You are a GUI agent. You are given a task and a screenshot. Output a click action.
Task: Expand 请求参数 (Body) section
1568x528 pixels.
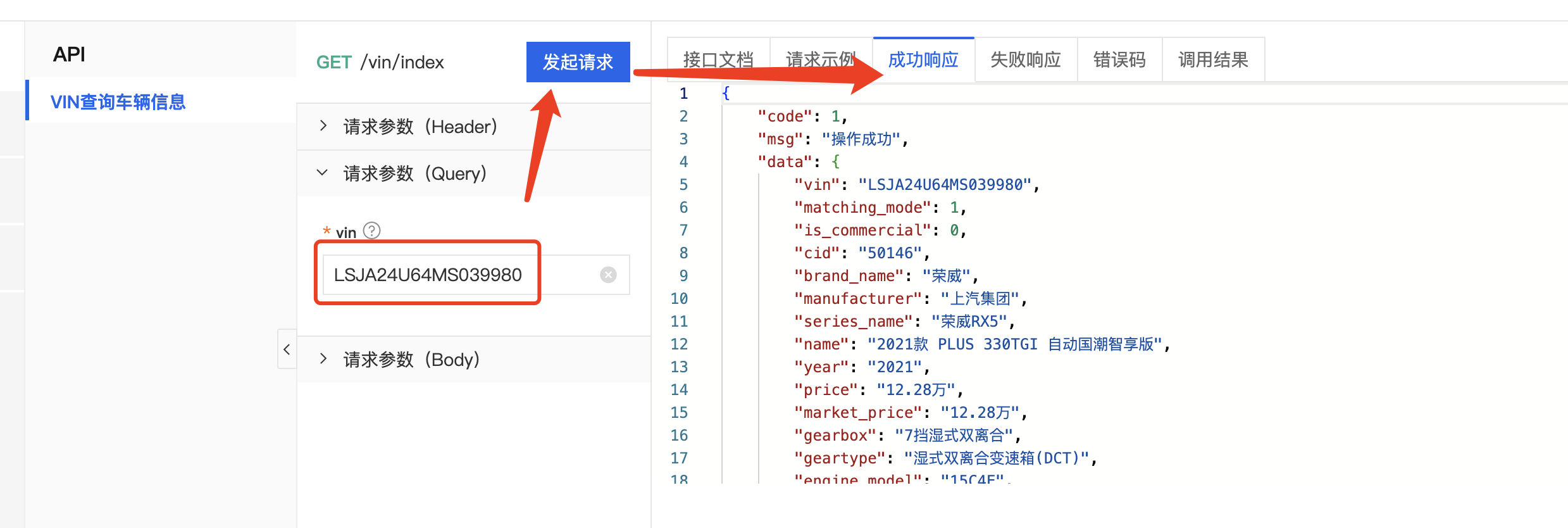pyautogui.click(x=473, y=360)
